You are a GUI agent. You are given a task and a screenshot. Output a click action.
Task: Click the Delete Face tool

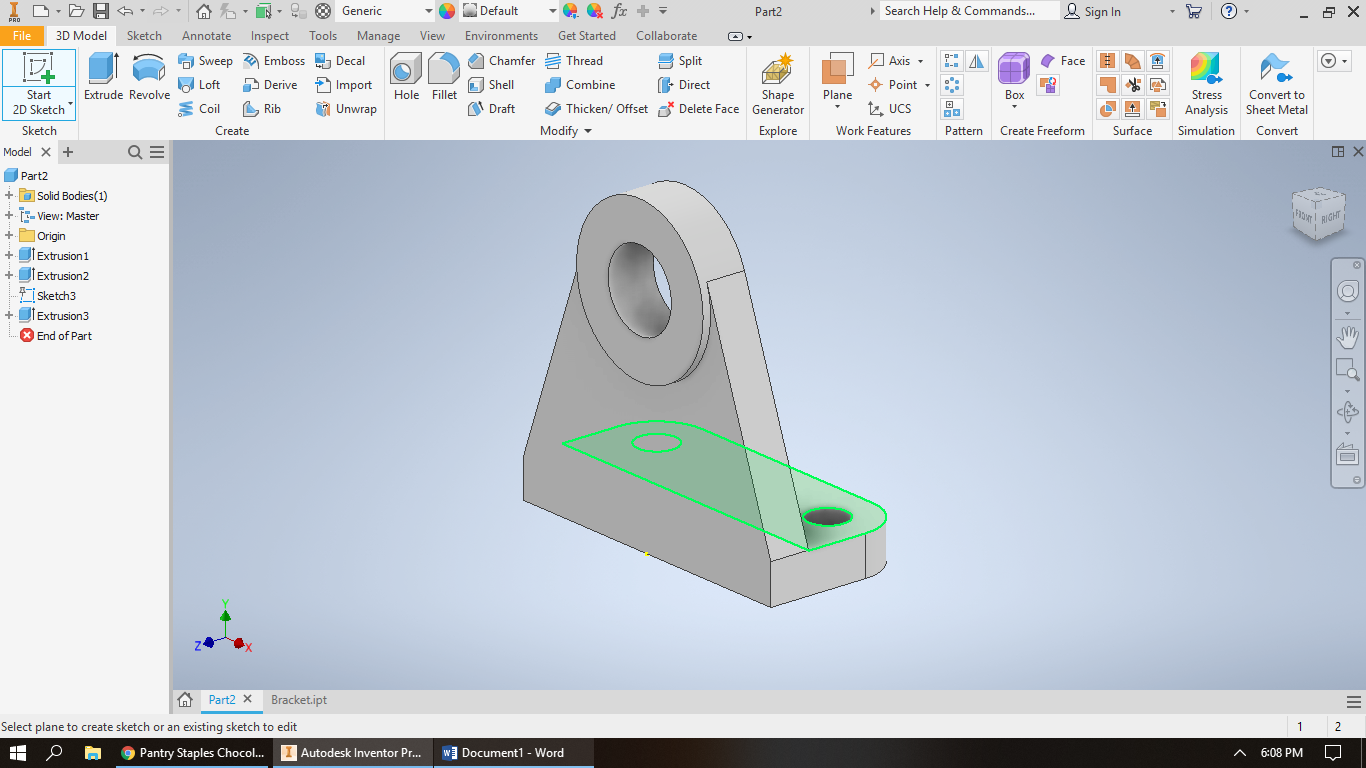pyautogui.click(x=698, y=109)
